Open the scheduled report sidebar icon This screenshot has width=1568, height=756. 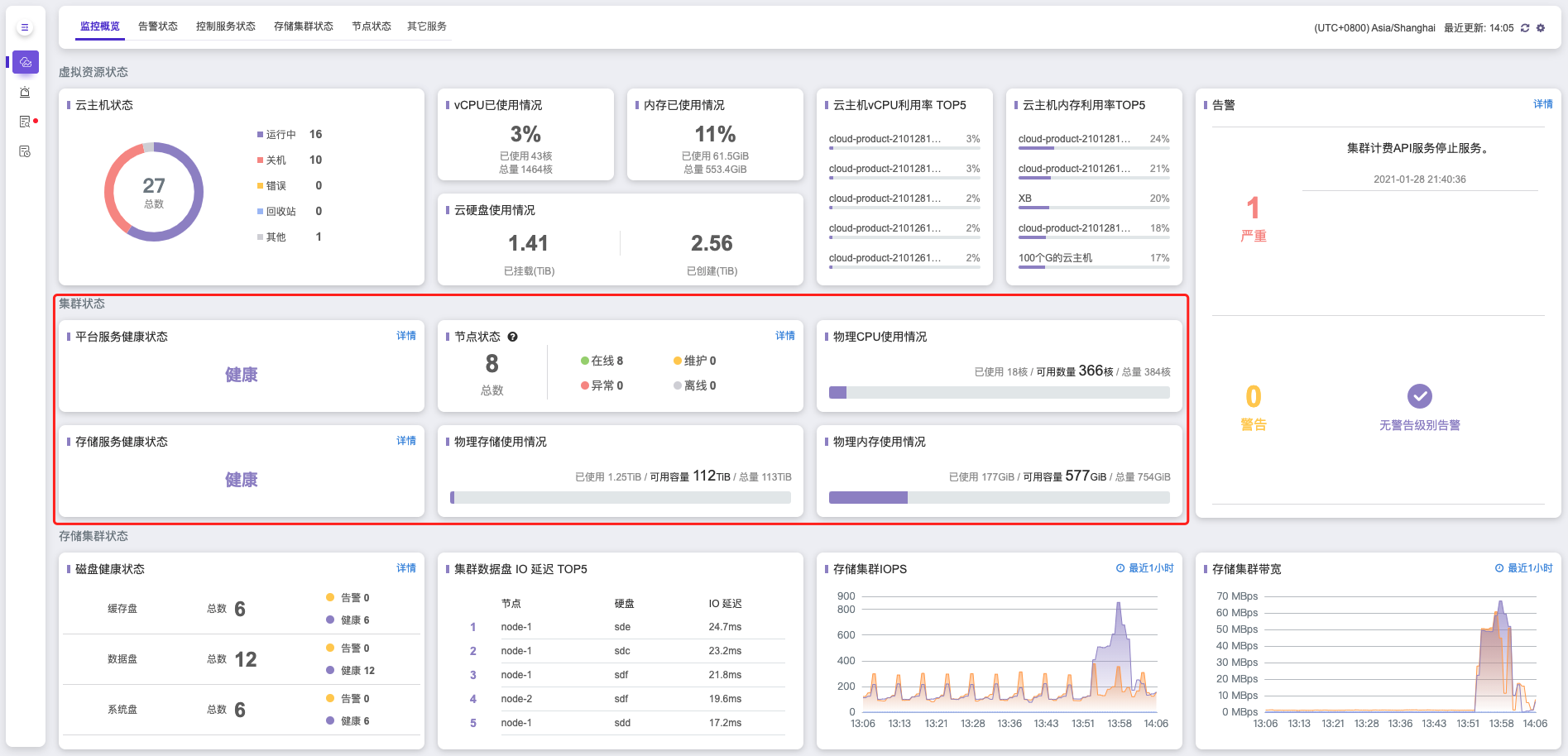[25, 151]
